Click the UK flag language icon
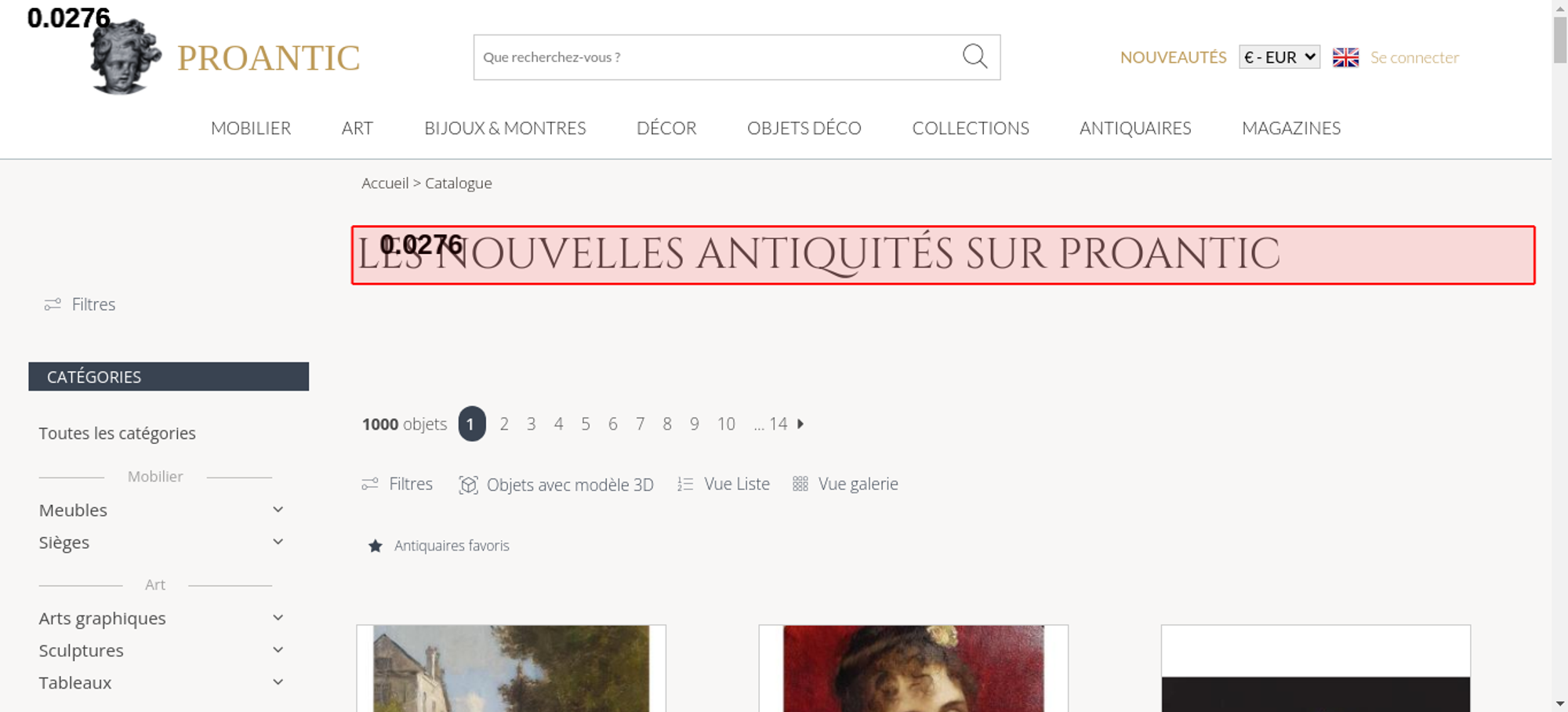This screenshot has width=1568, height=712. (x=1345, y=57)
